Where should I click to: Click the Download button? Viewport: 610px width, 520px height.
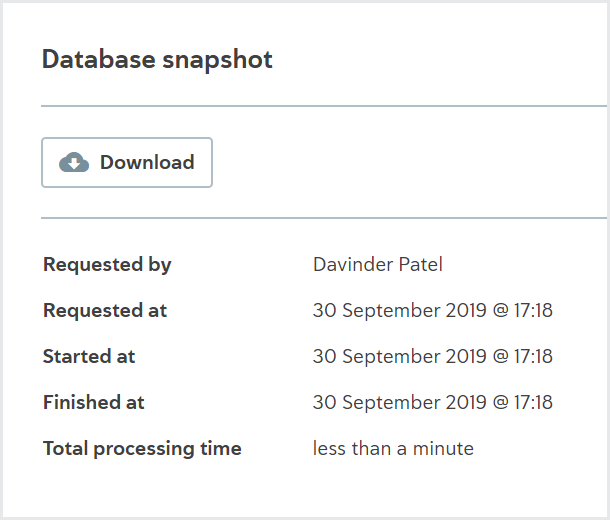click(x=127, y=163)
